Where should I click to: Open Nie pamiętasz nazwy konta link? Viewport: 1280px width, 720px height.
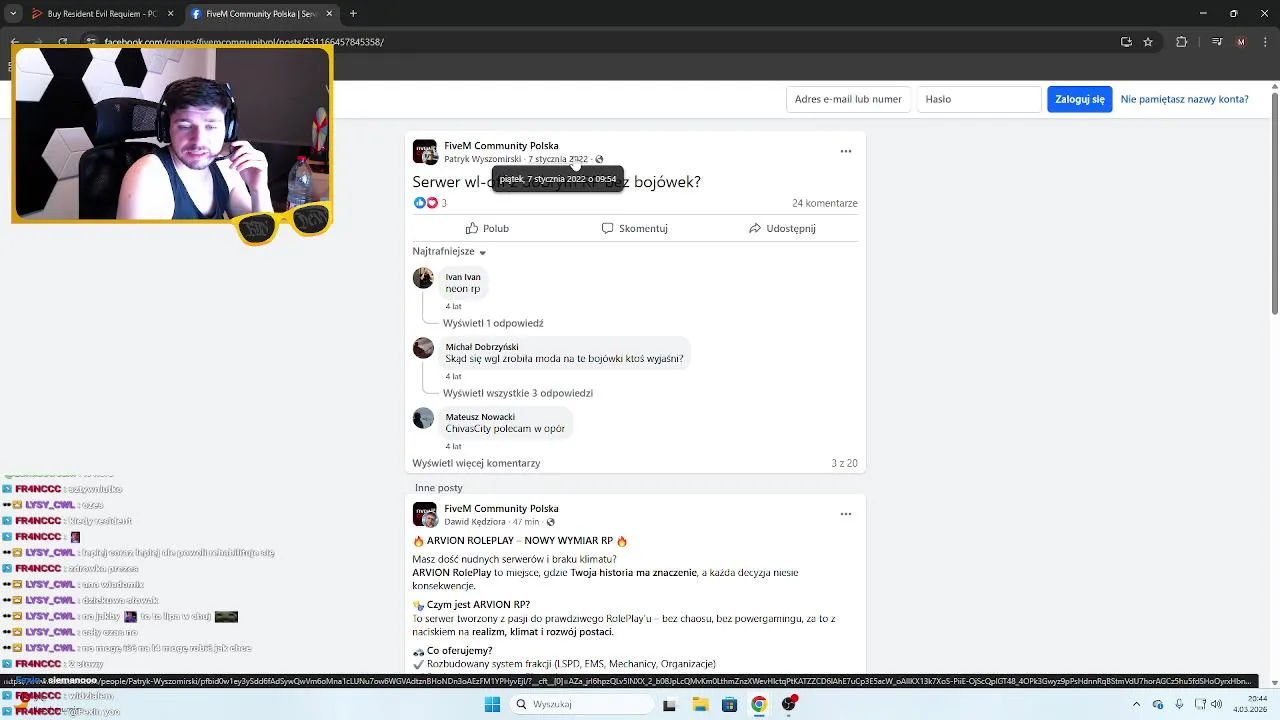[1184, 99]
